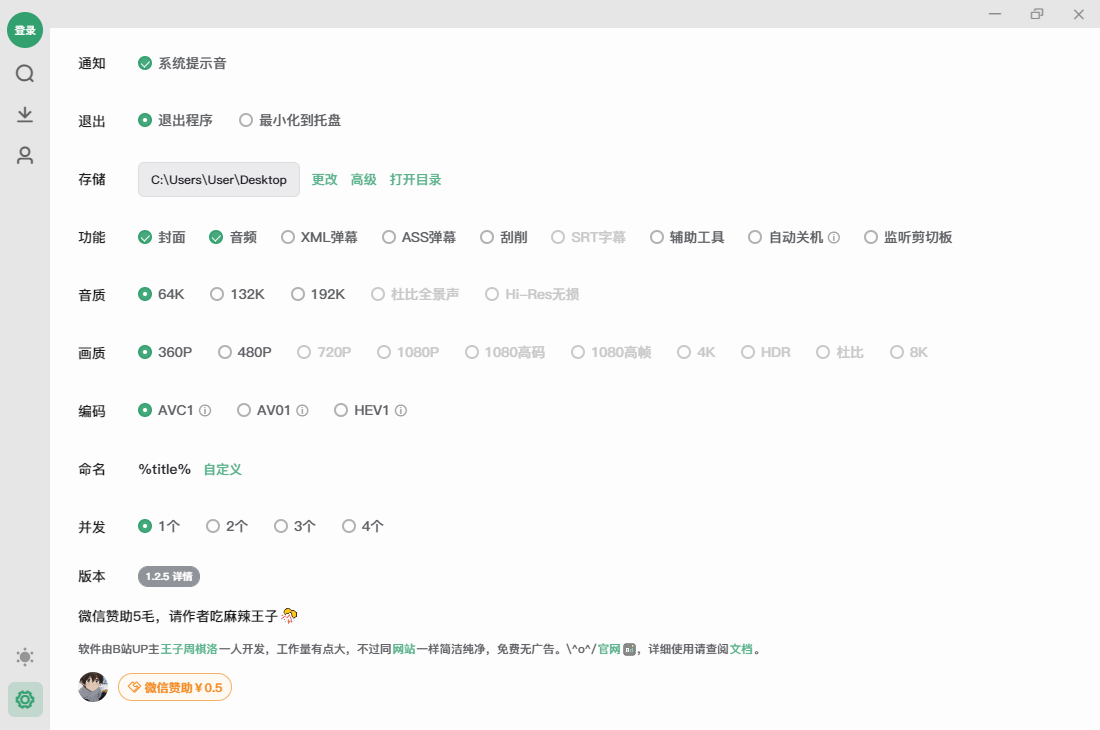Show info icon beside AV01

pyautogui.click(x=302, y=411)
